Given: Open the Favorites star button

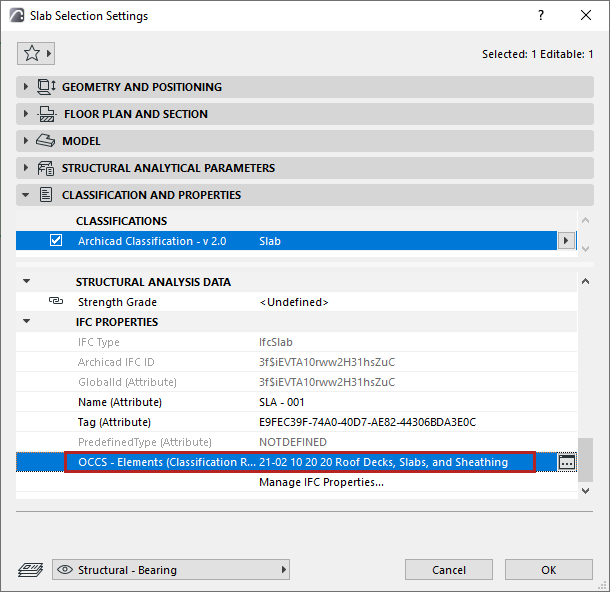Looking at the screenshot, I should pyautogui.click(x=36, y=54).
